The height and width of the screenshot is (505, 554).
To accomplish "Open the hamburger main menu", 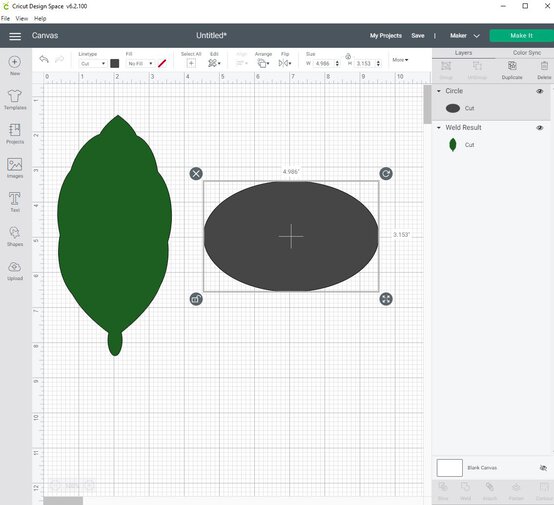I will pyautogui.click(x=15, y=36).
